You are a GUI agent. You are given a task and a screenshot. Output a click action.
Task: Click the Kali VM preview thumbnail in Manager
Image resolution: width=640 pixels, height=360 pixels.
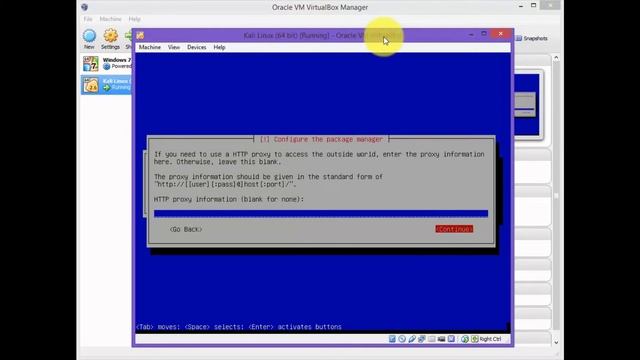(527, 105)
